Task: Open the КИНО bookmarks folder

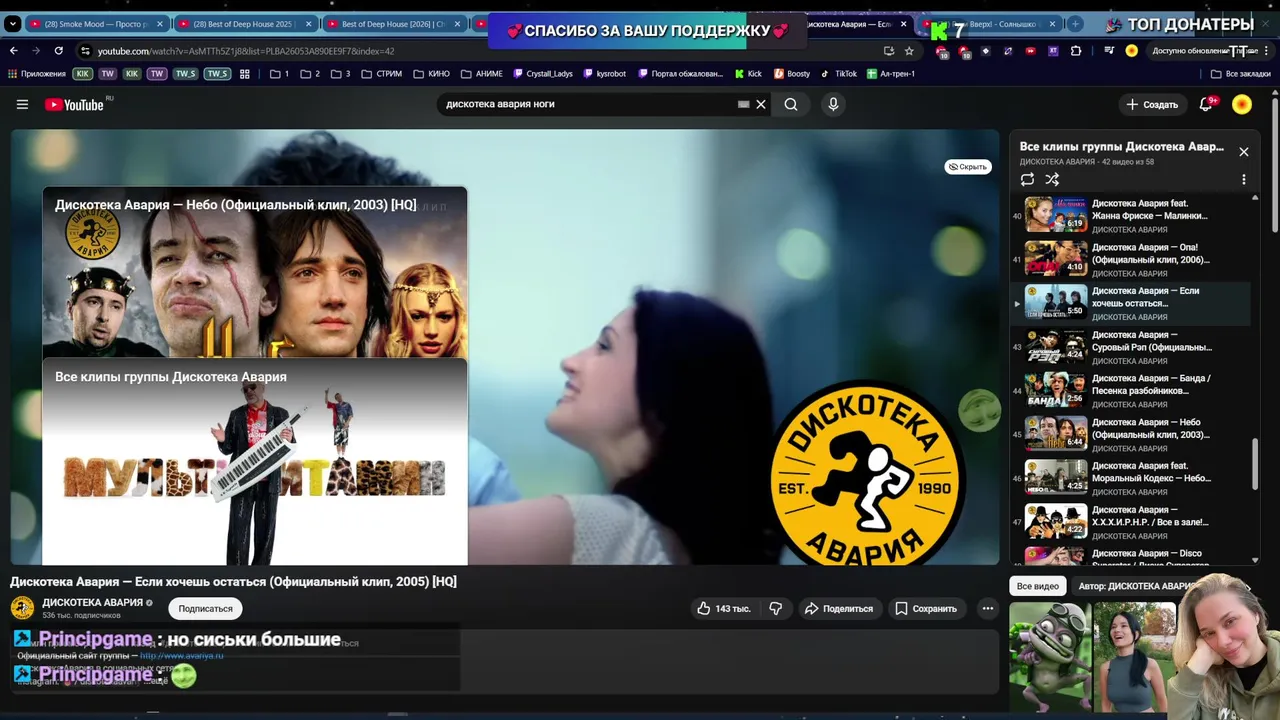Action: 432,73
